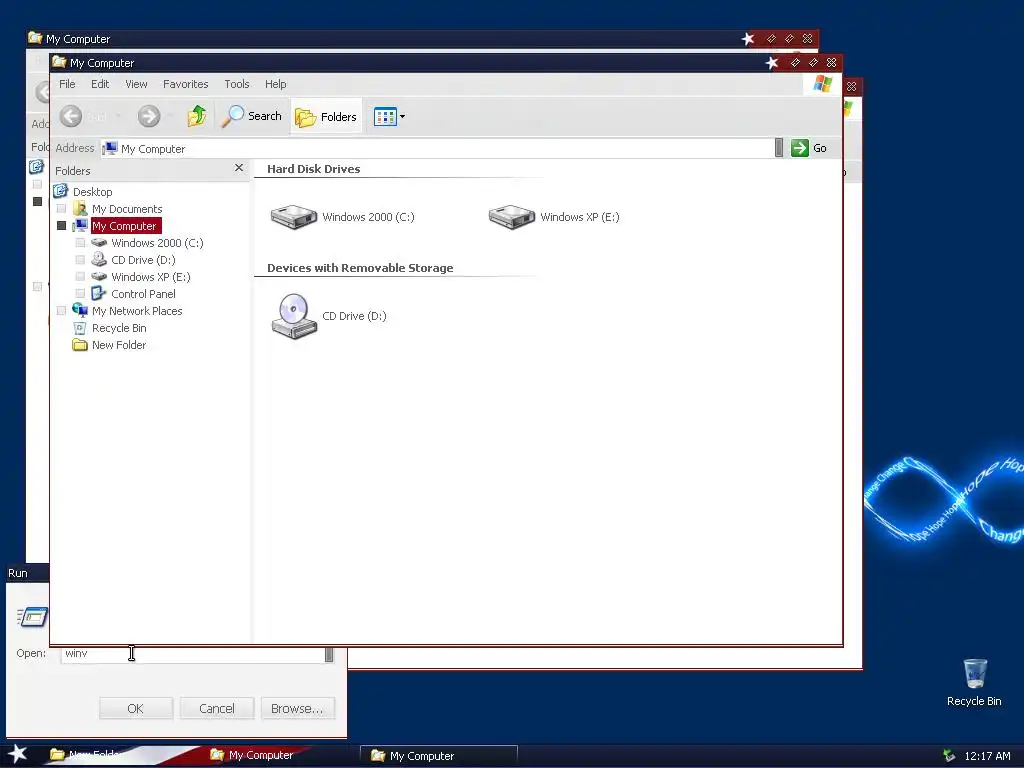Select My Computer tree item

click(x=125, y=225)
